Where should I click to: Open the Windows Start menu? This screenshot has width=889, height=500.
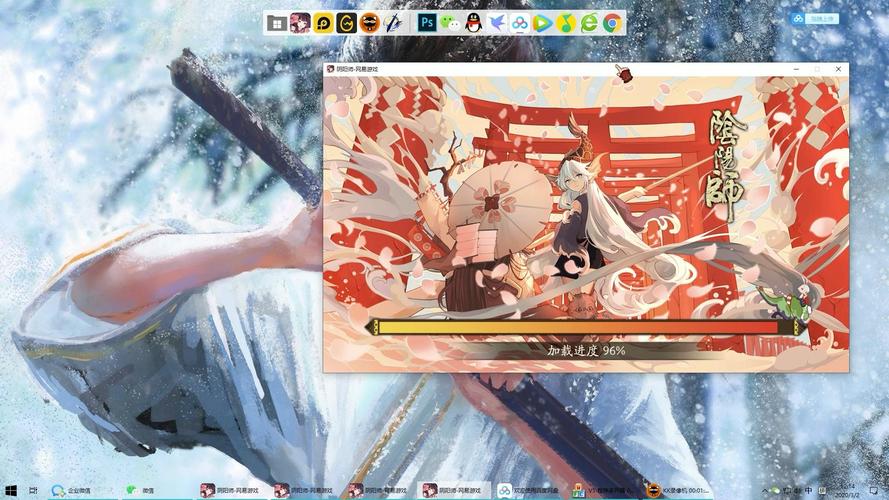[x=10, y=490]
